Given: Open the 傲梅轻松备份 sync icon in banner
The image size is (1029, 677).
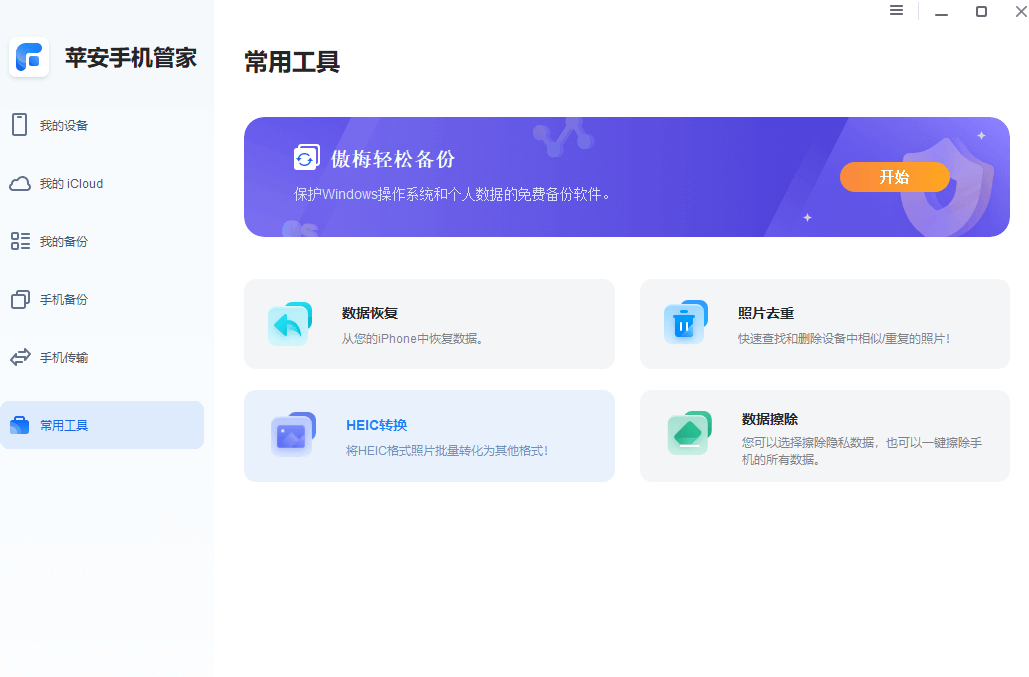Looking at the screenshot, I should coord(305,157).
